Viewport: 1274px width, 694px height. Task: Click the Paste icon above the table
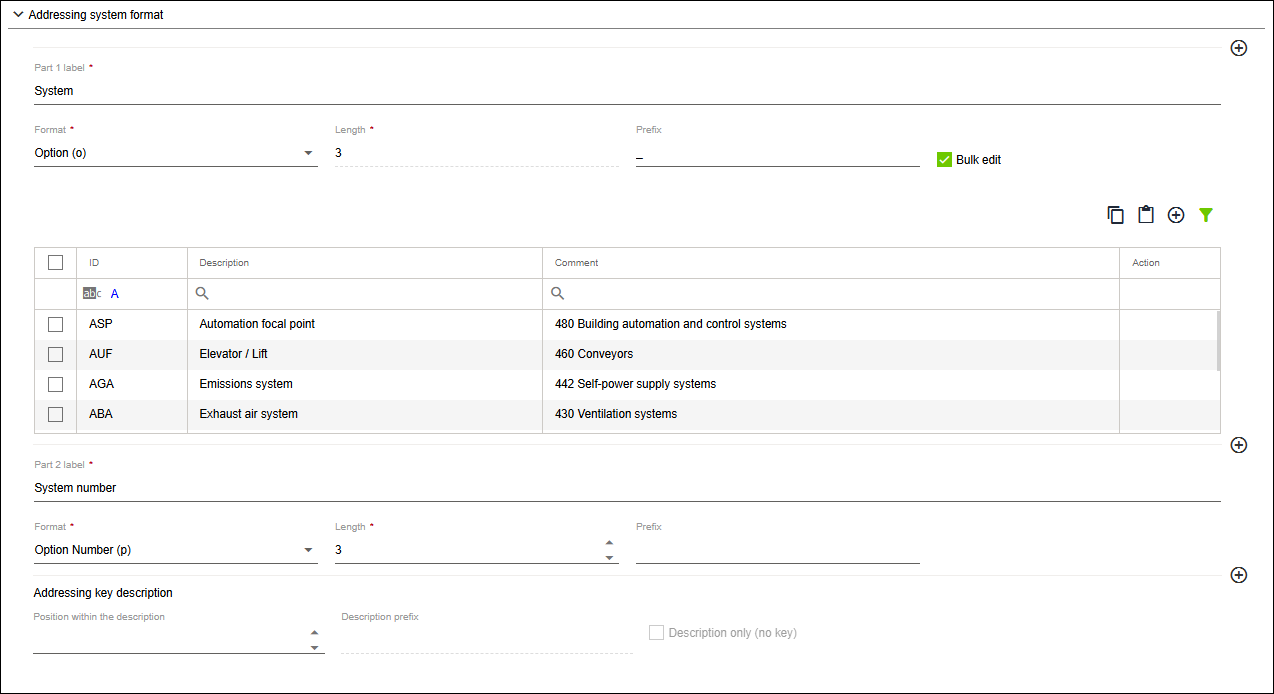(1145, 214)
